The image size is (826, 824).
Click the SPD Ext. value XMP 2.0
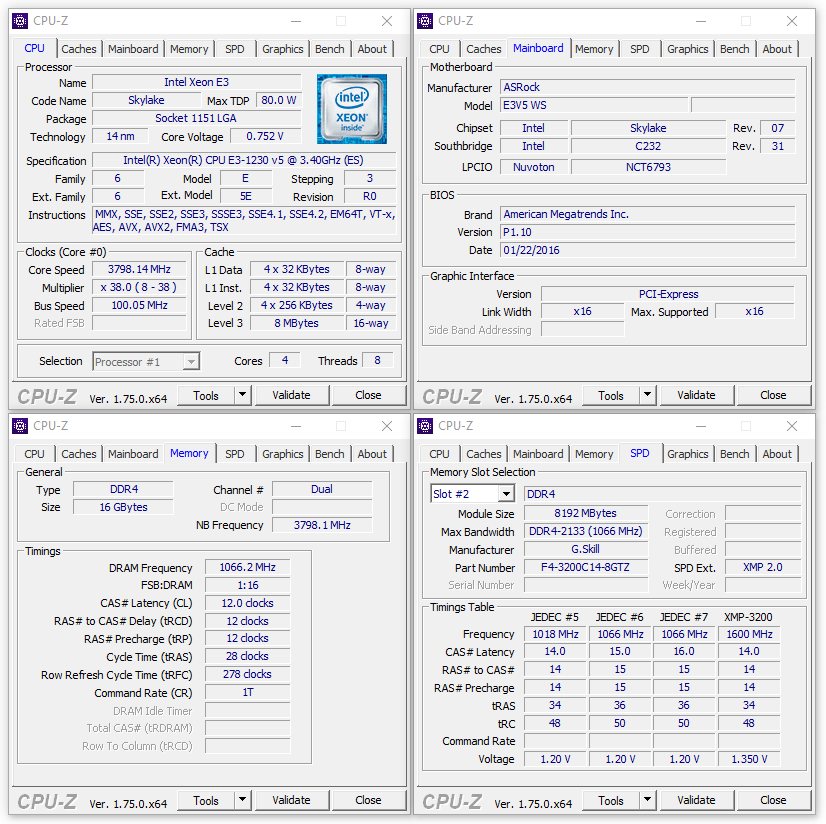[762, 567]
